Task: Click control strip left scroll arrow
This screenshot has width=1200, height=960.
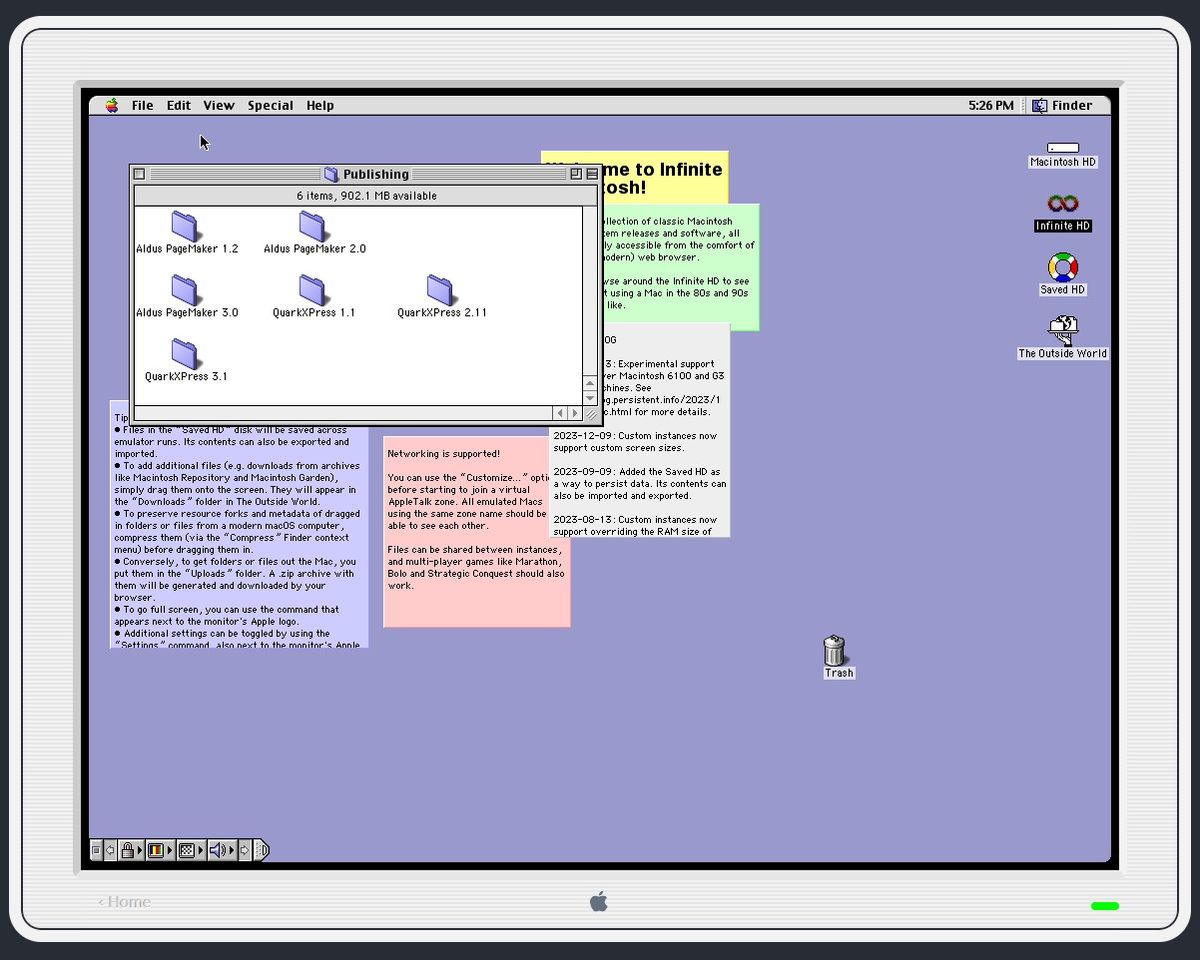Action: click(110, 850)
